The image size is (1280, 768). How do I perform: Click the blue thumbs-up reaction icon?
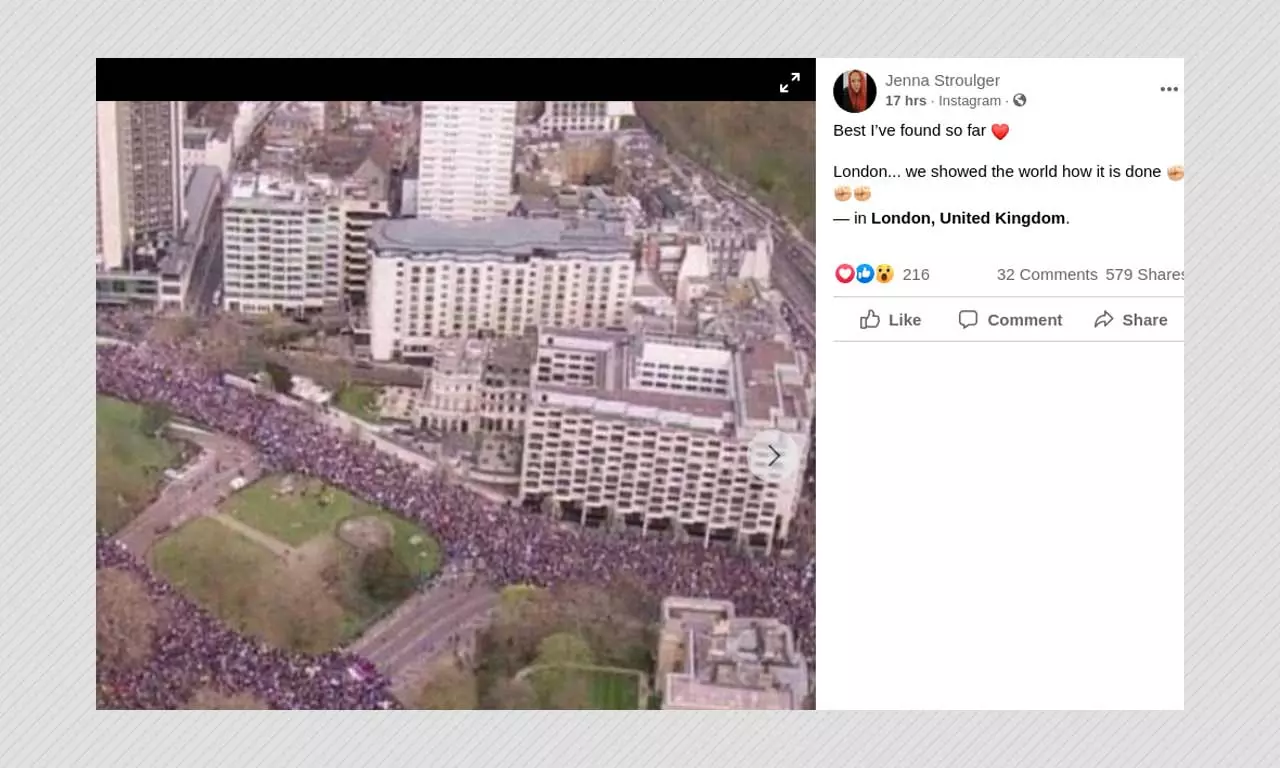coord(865,274)
